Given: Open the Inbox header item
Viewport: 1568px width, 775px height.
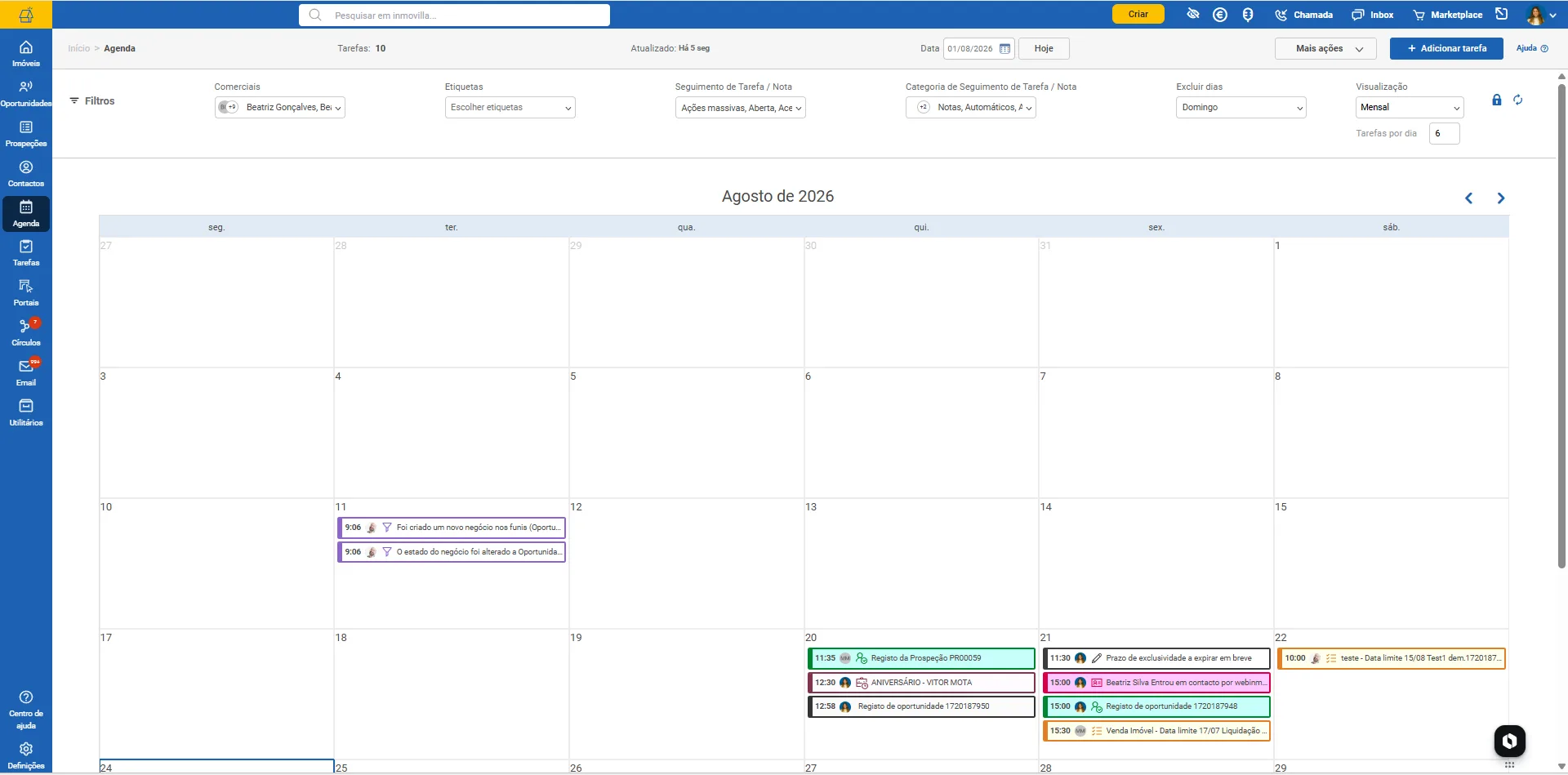Looking at the screenshot, I should pyautogui.click(x=1373, y=15).
